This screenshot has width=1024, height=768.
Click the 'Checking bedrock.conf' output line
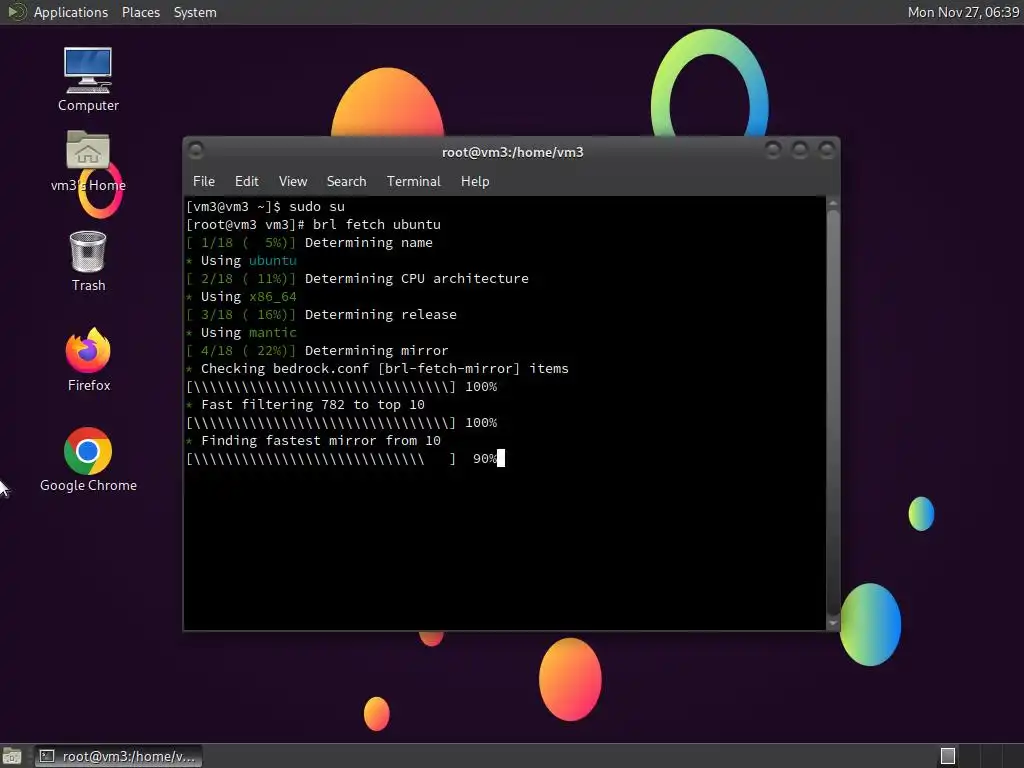[377, 369]
